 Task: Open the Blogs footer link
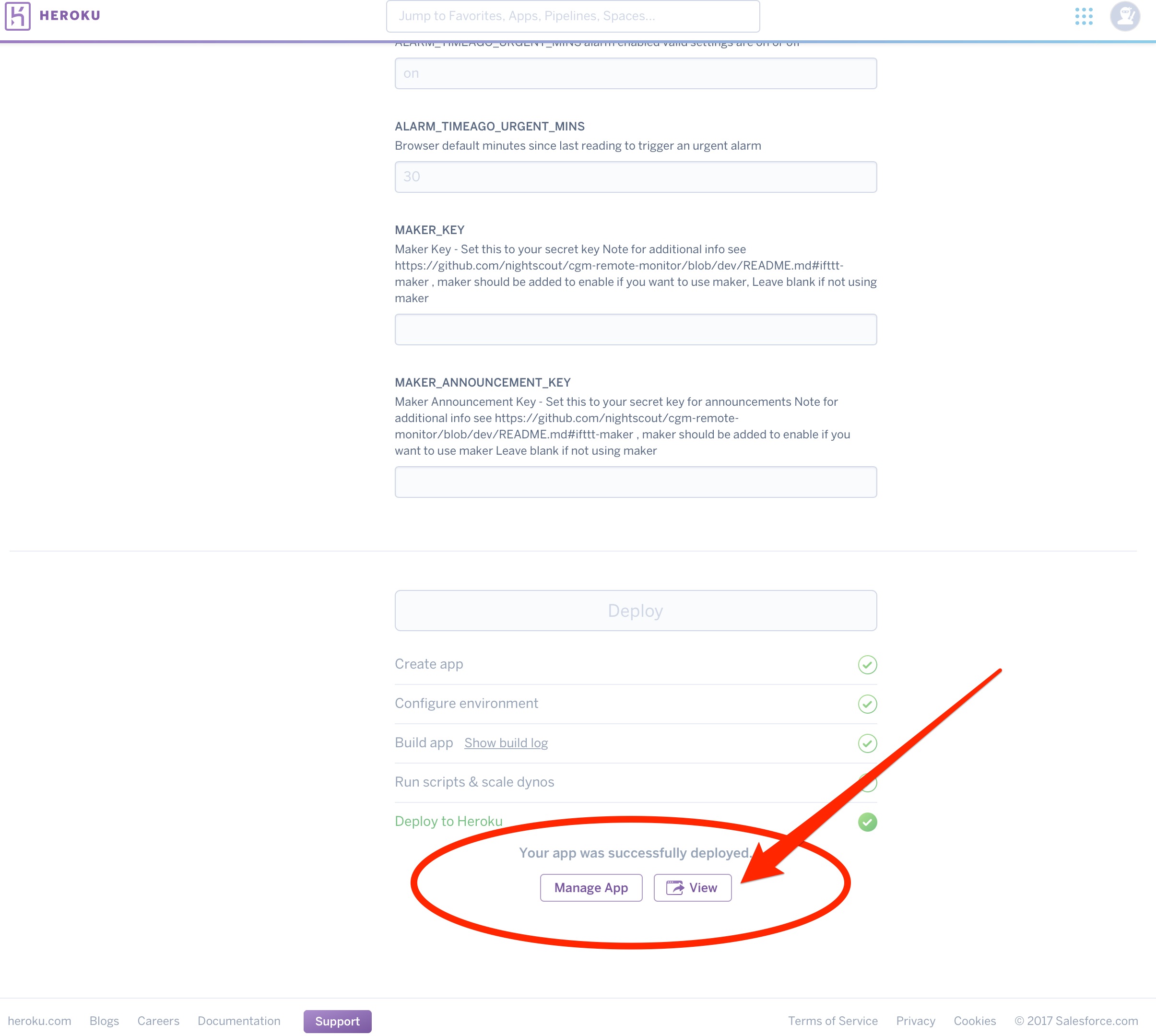point(104,1021)
